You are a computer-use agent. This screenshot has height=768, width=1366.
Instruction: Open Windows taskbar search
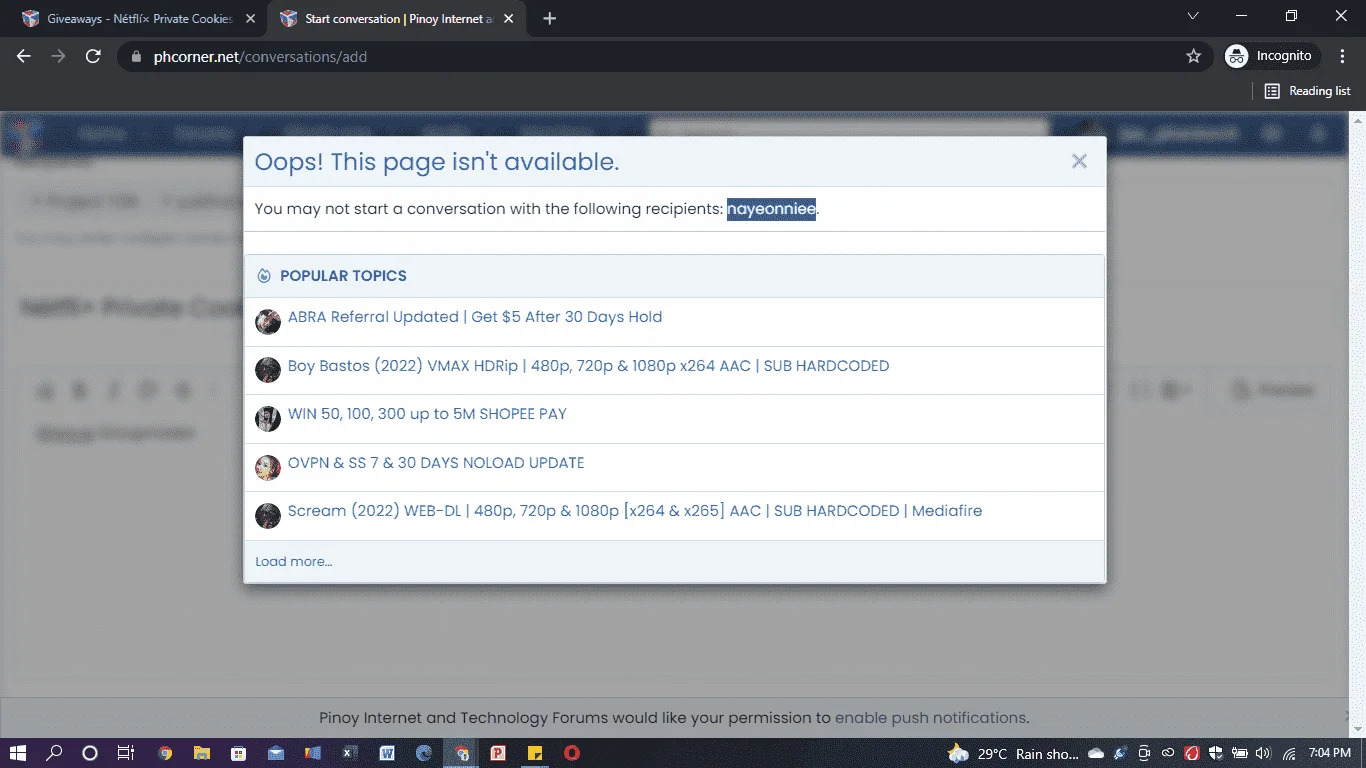pos(55,753)
